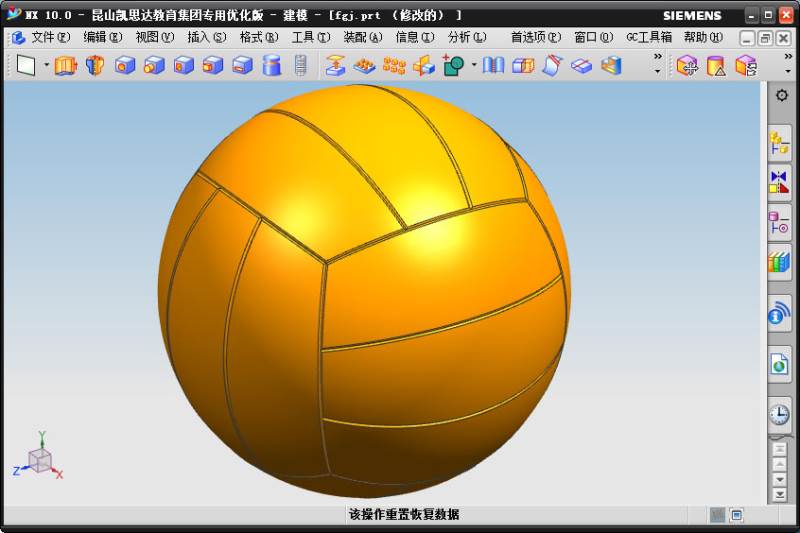Screen dimensions: 800x533
Task: Open the Sketch icon dropdown arrow
Action: pyautogui.click(x=44, y=66)
